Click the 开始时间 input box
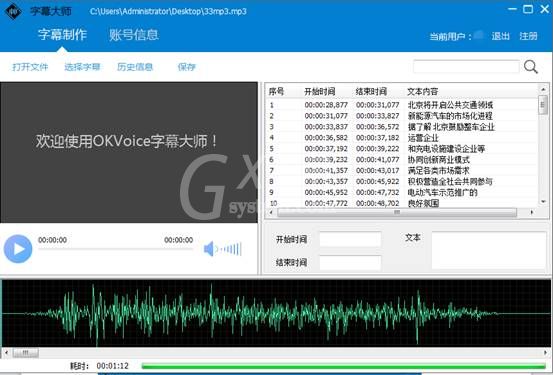553x375 pixels. tap(350, 239)
